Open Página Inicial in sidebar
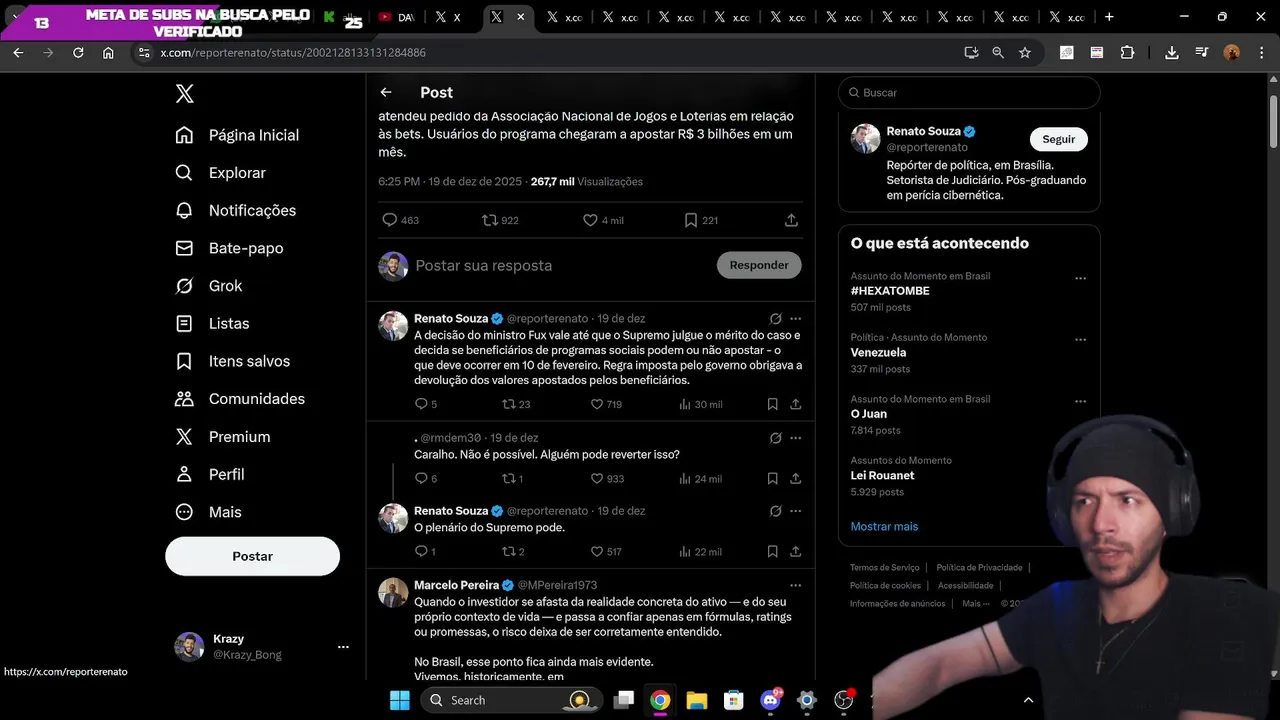This screenshot has width=1280, height=720. (x=237, y=135)
